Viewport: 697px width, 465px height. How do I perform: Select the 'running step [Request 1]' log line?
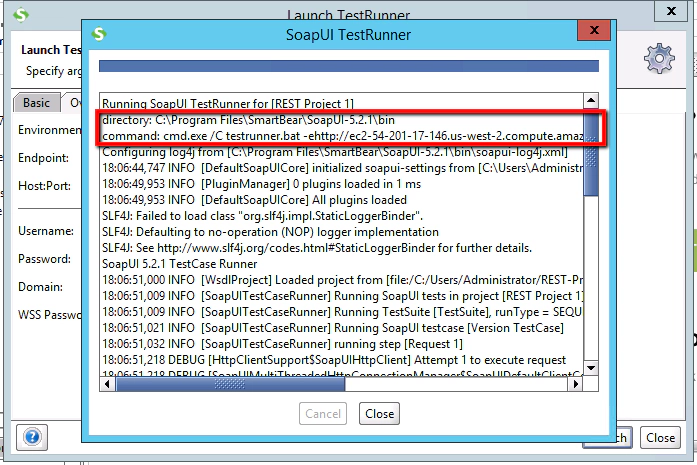pos(282,344)
